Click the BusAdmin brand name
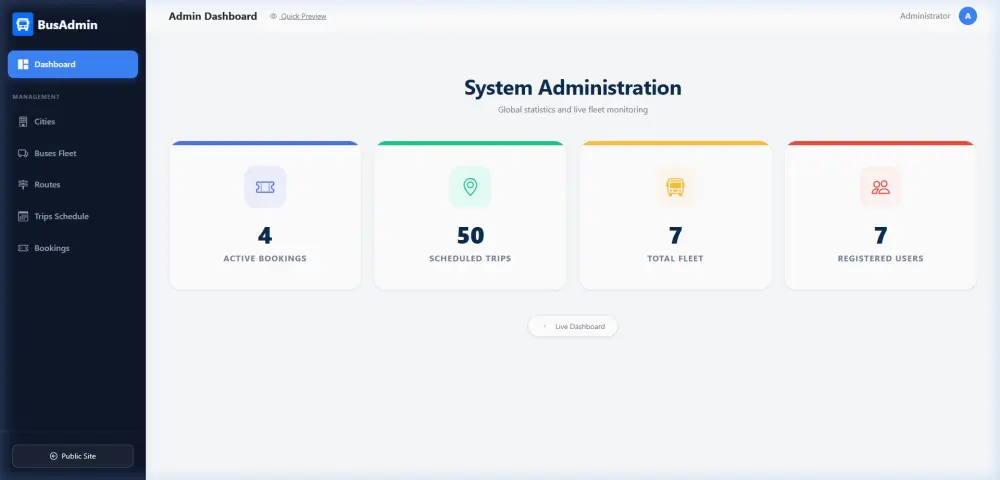 68,25
